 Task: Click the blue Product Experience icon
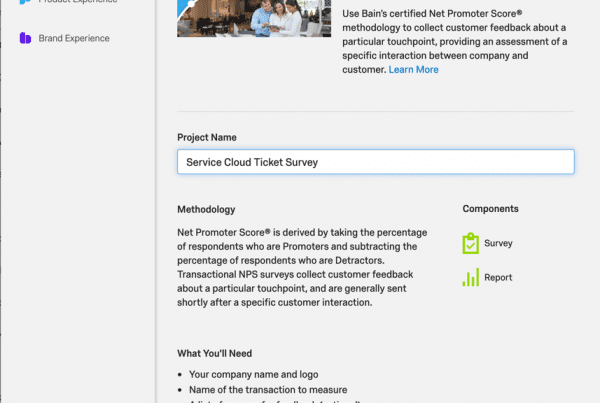click(x=25, y=2)
